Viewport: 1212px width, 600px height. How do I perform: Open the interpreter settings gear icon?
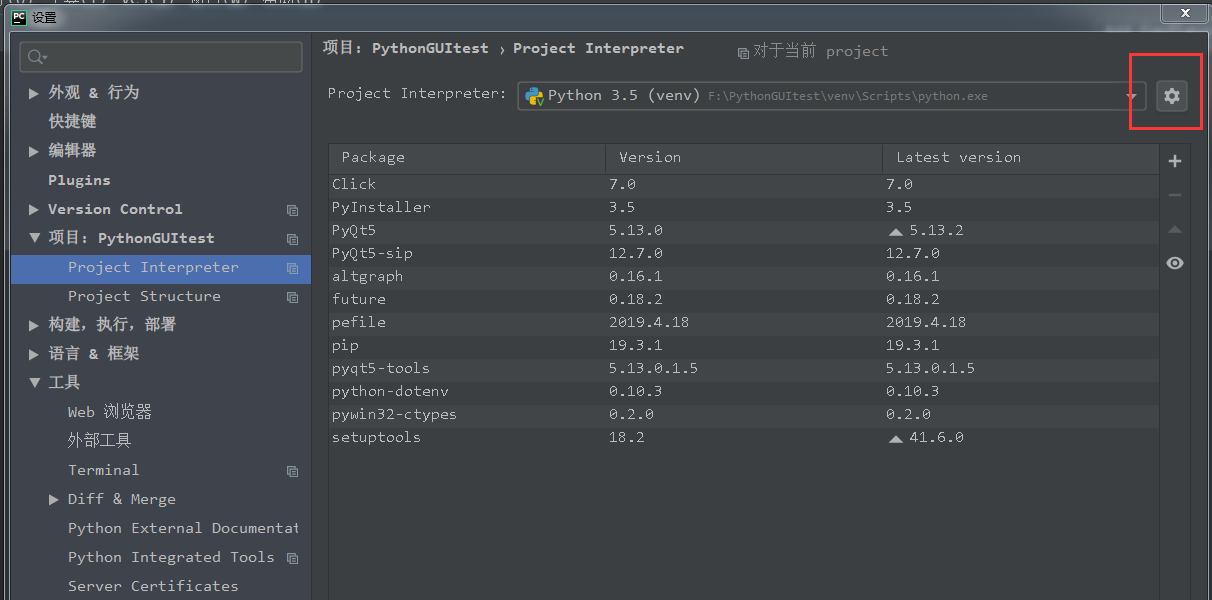pyautogui.click(x=1171, y=96)
